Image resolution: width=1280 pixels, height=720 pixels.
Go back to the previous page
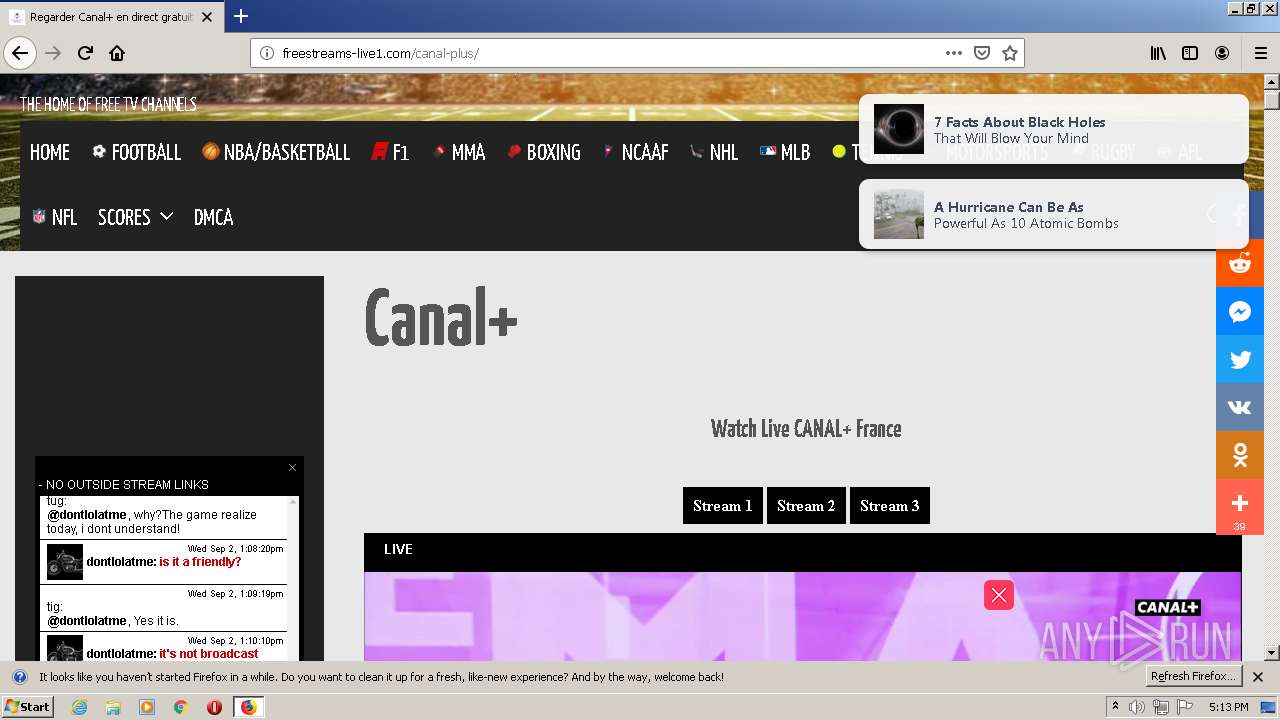[x=20, y=53]
